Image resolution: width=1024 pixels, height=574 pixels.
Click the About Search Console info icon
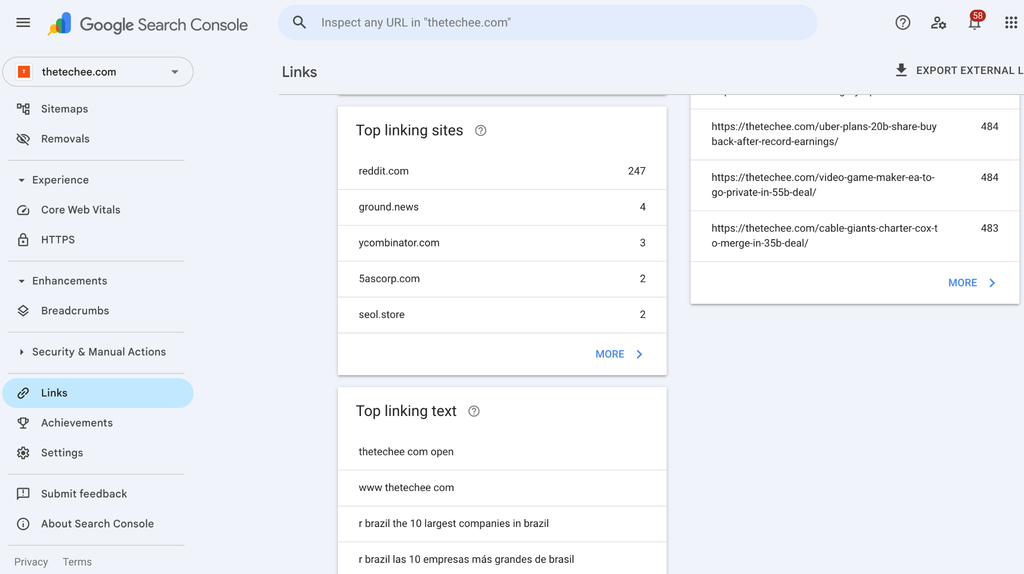23,524
